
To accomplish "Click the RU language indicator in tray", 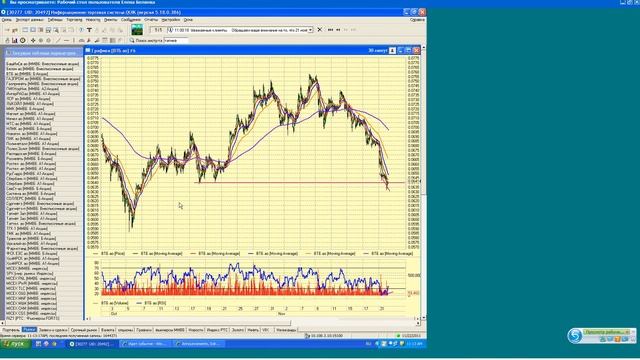I will 368,344.
